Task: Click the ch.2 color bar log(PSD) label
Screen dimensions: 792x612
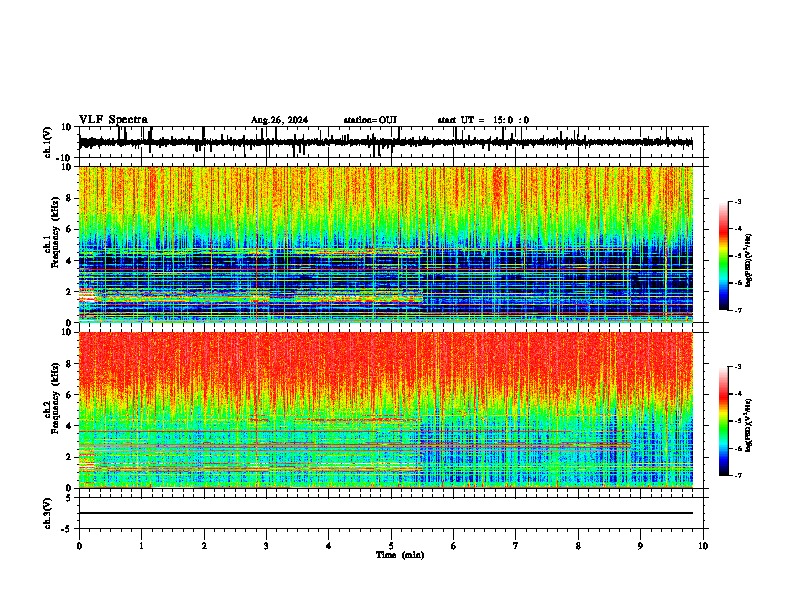Action: pyautogui.click(x=749, y=426)
